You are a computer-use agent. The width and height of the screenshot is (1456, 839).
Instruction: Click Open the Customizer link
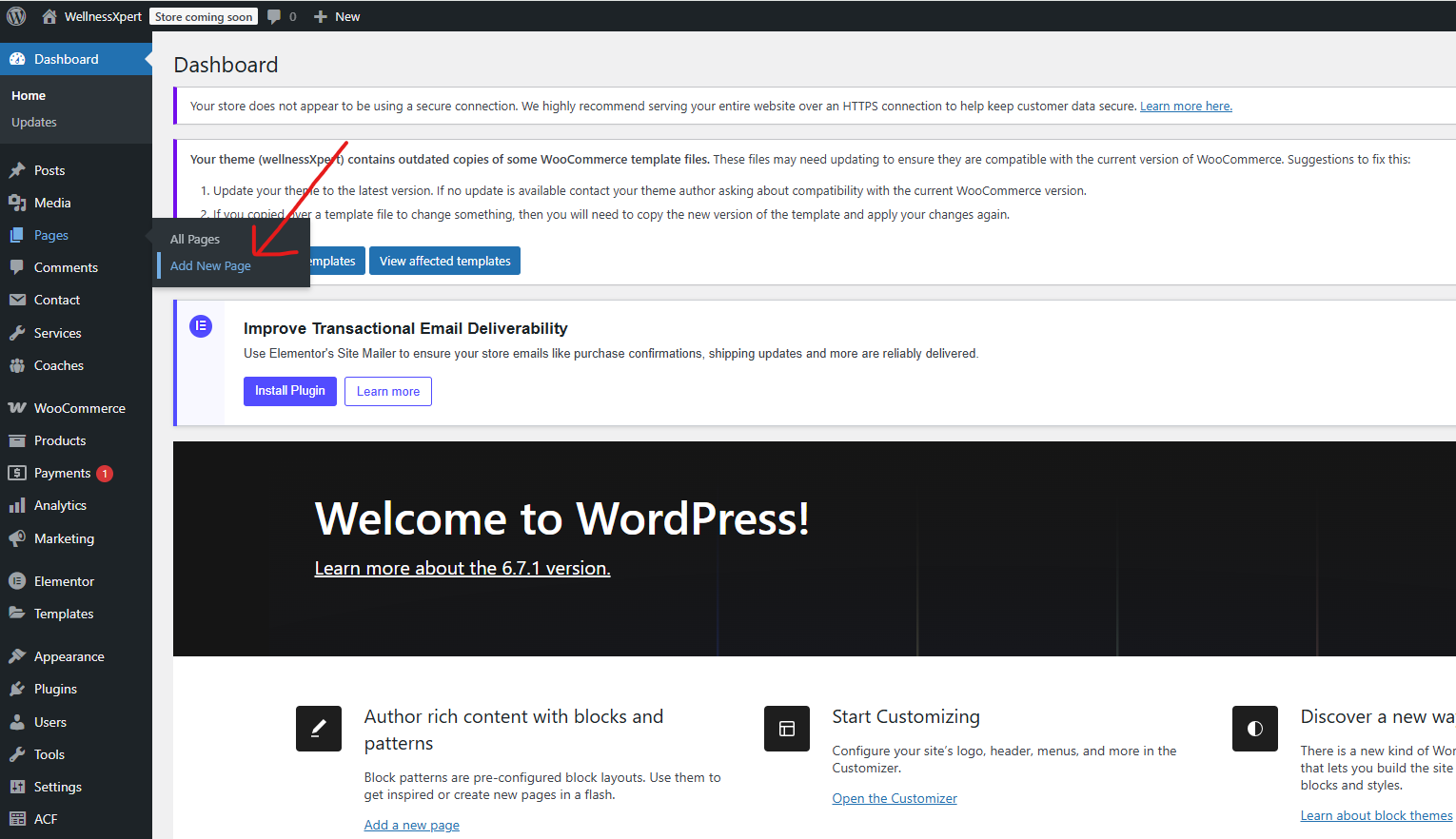895,798
